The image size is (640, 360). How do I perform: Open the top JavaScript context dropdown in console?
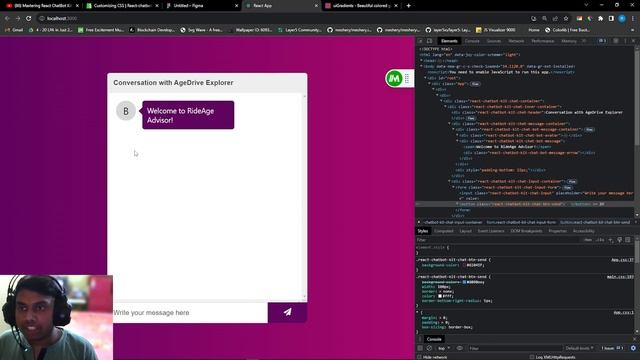[444, 348]
